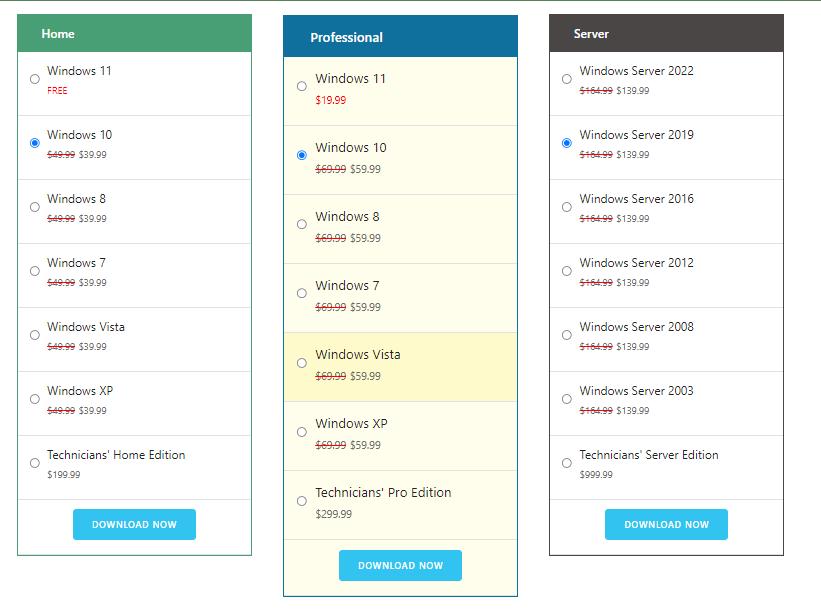Choose Windows XP in Professional plan
Image resolution: width=821 pixels, height=616 pixels.
coord(302,432)
